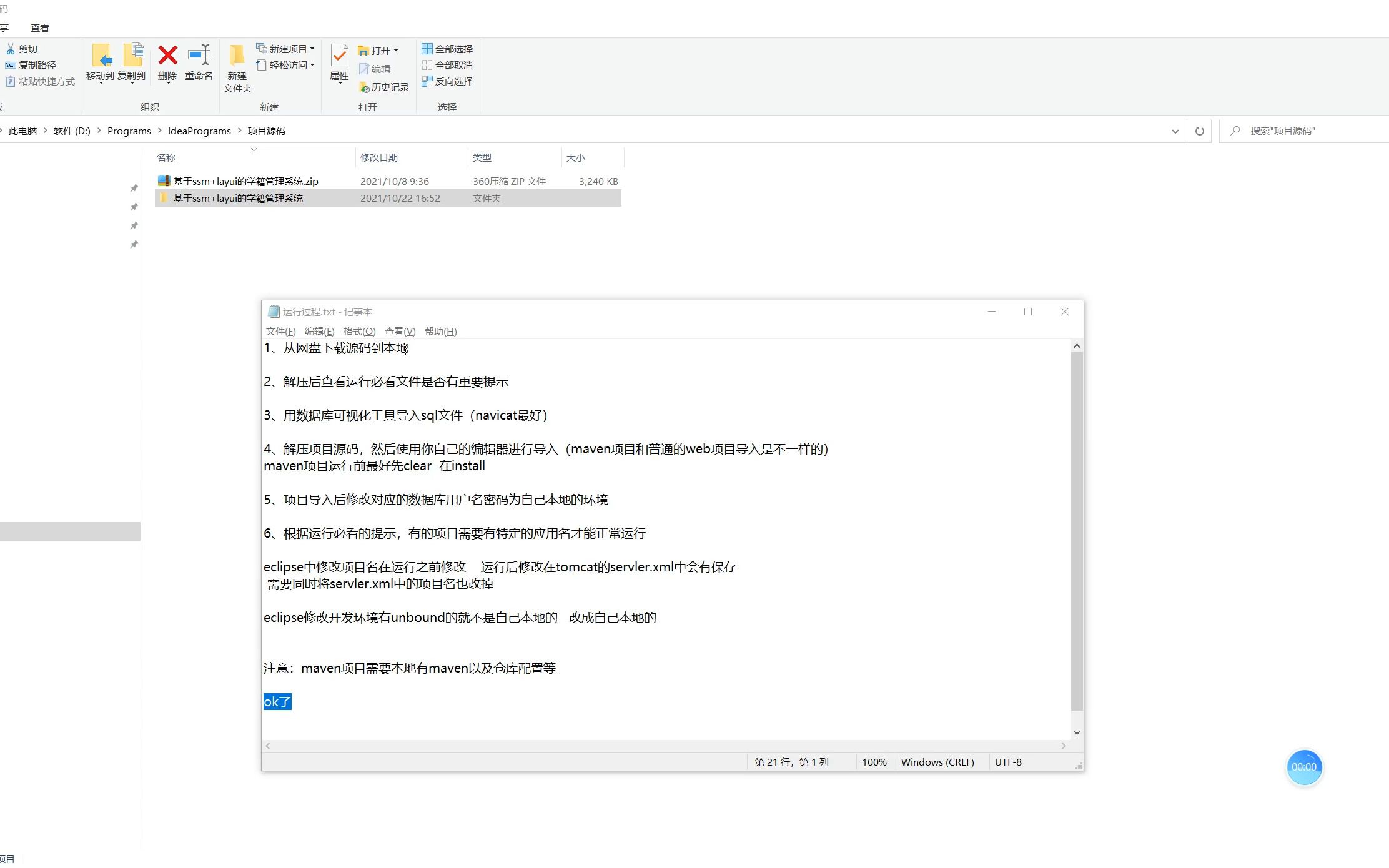Open the 格式(O) menu in Notepad
Viewport: 1389px width, 868px height.
click(358, 331)
